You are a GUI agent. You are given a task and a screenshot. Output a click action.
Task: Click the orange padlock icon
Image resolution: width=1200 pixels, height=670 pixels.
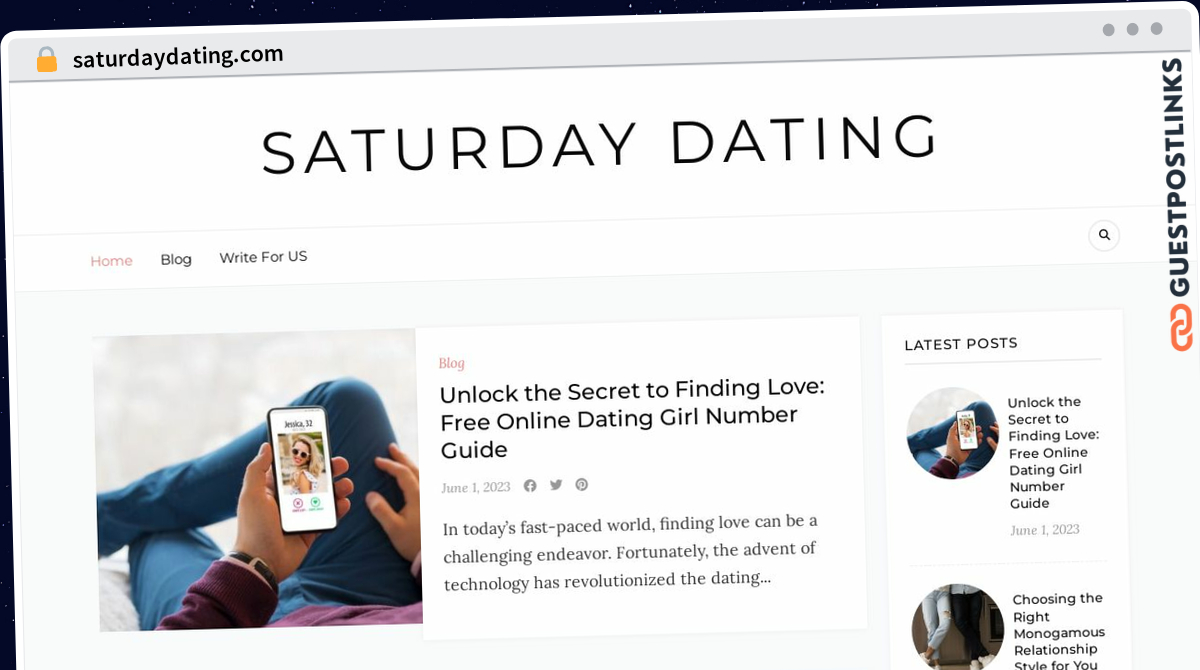click(x=47, y=60)
